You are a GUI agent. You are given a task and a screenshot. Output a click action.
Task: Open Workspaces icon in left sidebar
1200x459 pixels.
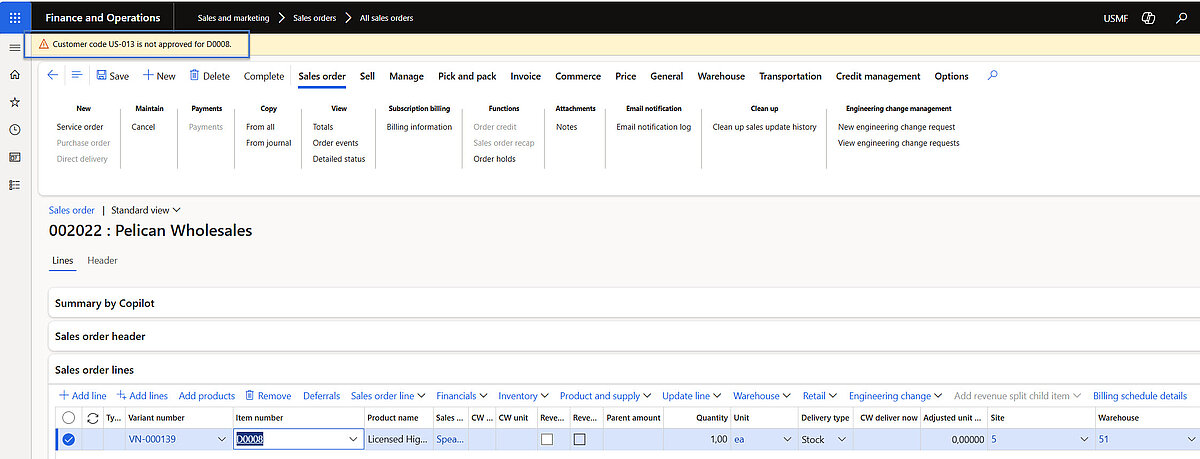click(x=14, y=157)
